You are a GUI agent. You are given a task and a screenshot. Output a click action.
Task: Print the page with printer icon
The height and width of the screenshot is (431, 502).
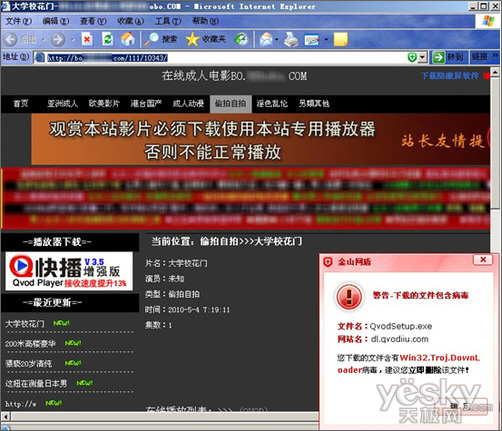(x=291, y=39)
